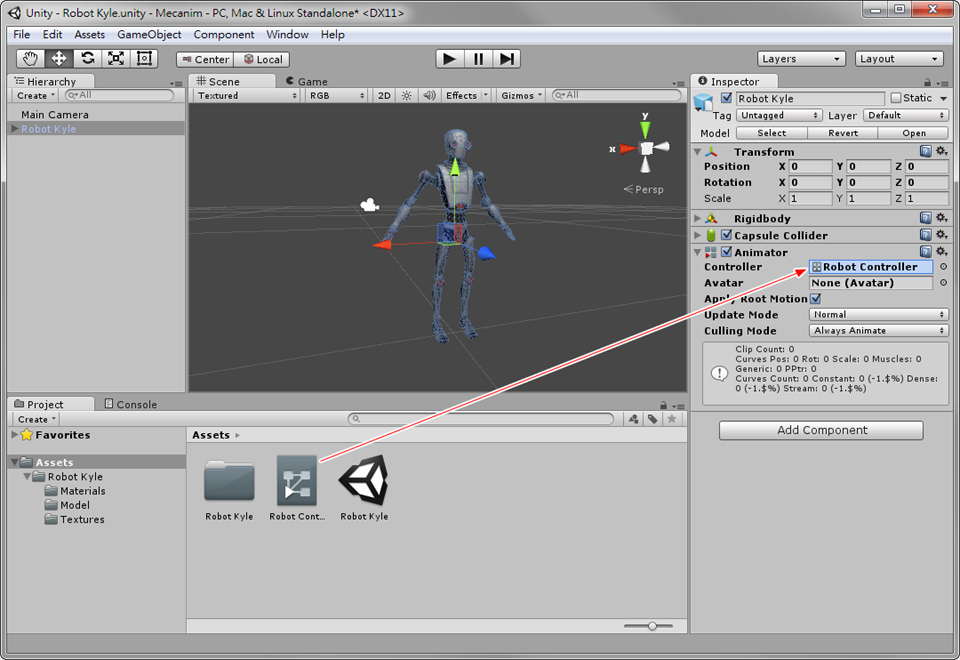Open Textured draw mode dropdown
This screenshot has width=960, height=660.
point(247,96)
